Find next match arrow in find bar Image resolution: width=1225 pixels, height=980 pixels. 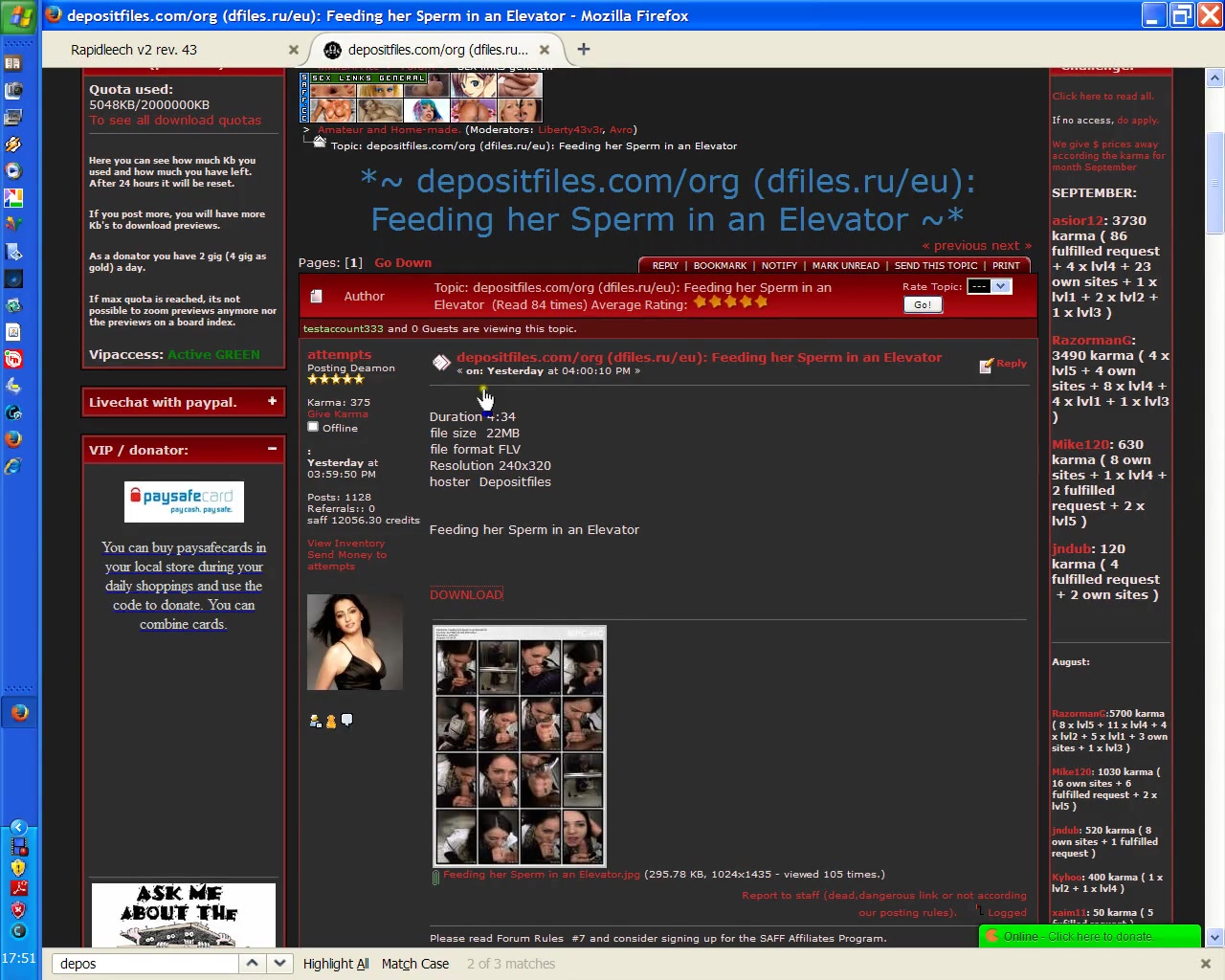278,963
